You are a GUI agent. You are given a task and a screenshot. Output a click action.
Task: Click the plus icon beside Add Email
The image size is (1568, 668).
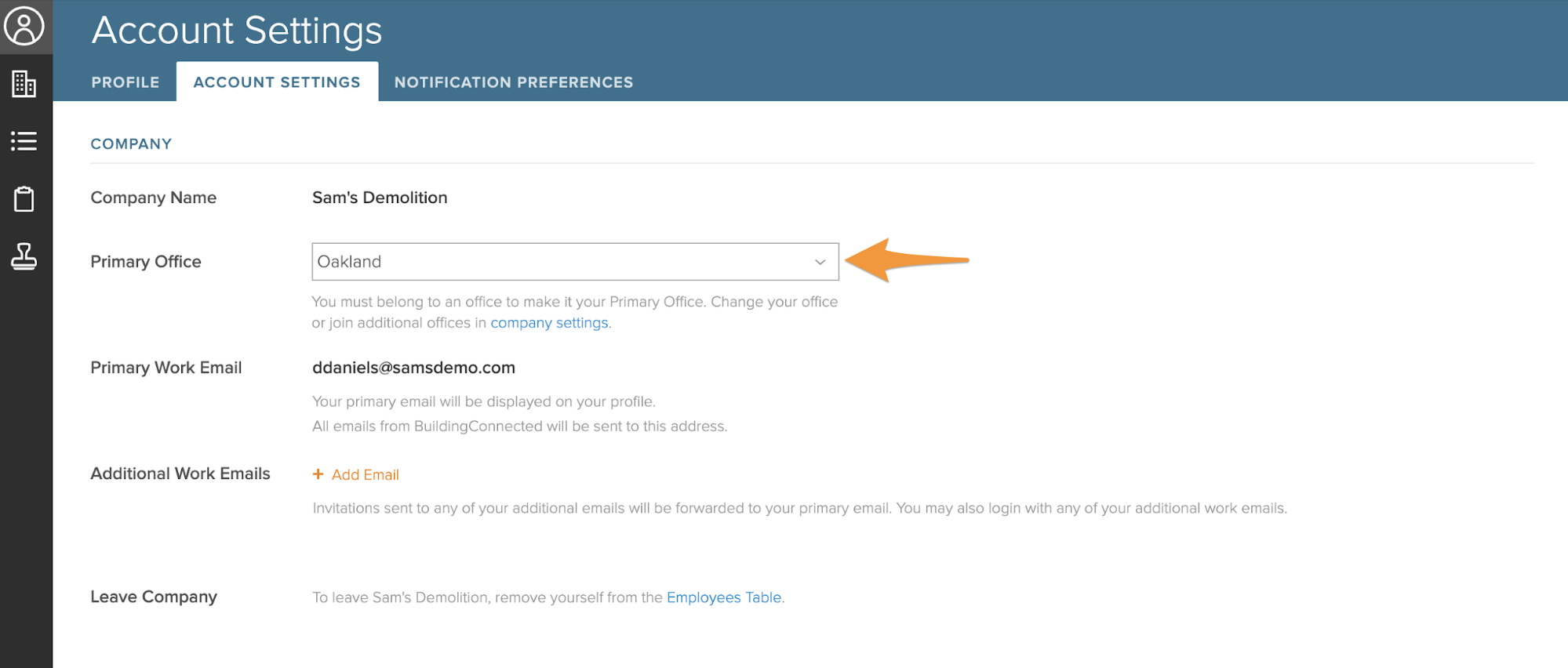(318, 474)
